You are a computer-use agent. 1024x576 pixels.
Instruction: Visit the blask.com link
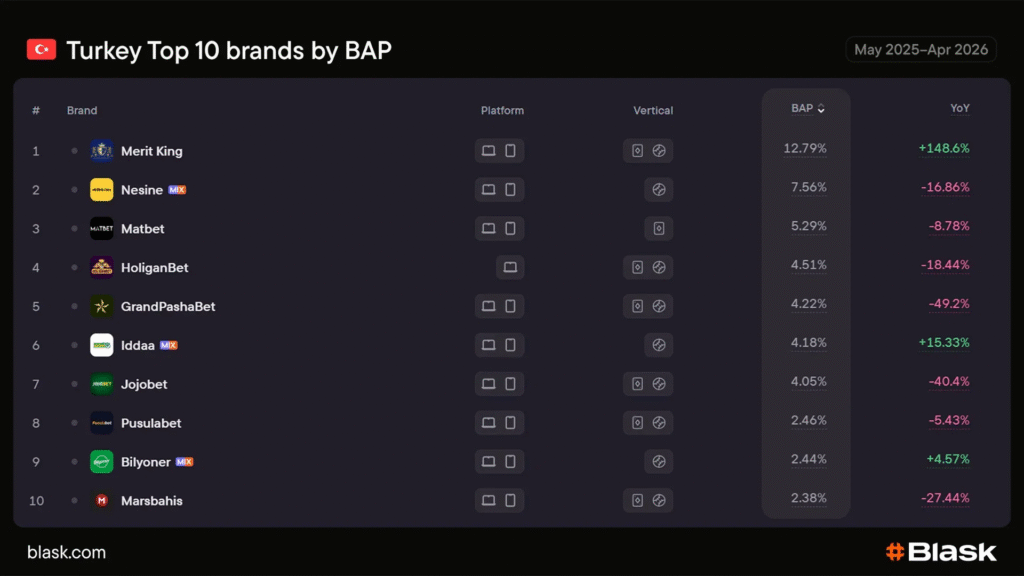pos(66,552)
